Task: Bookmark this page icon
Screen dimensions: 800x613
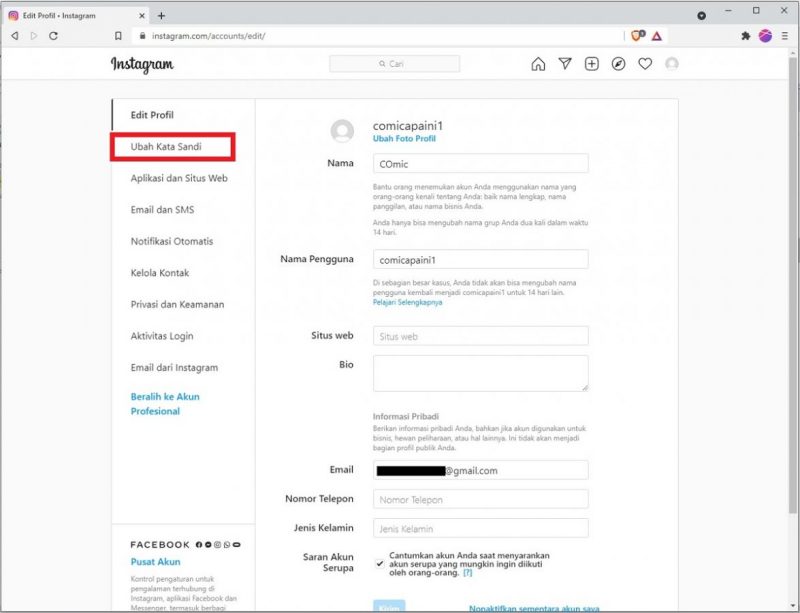Action: [118, 36]
